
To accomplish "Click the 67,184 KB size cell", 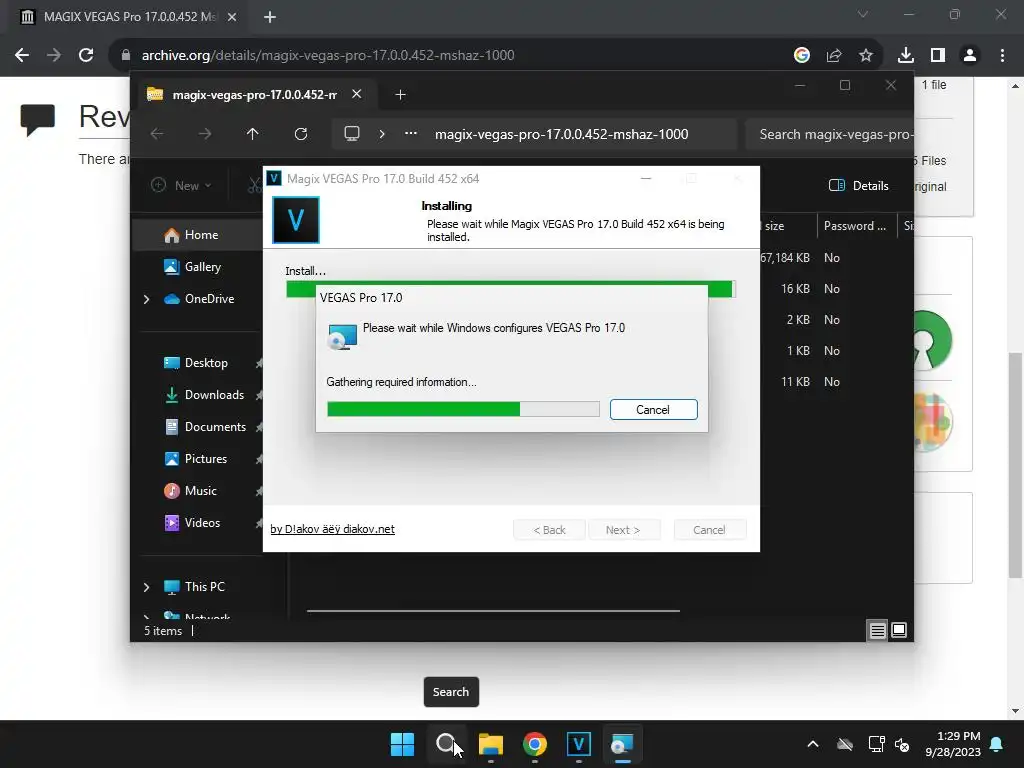I will tap(786, 258).
